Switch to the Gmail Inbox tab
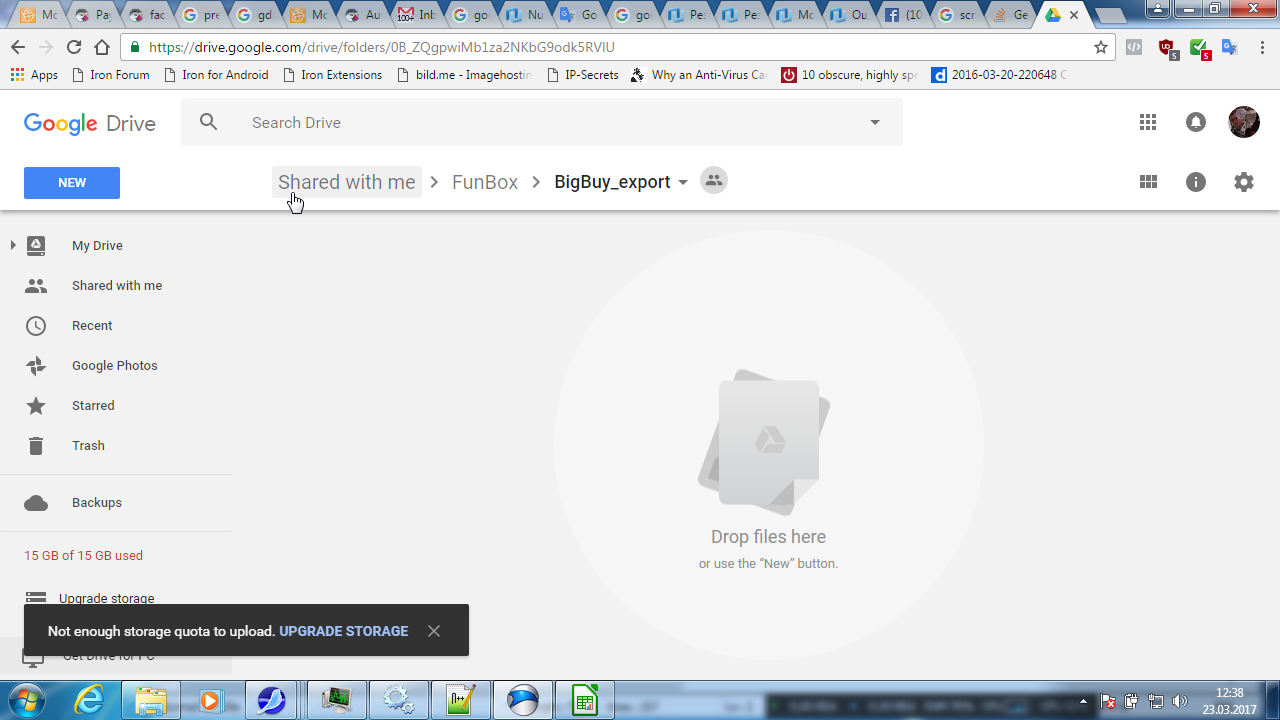The image size is (1280, 720). tap(417, 15)
